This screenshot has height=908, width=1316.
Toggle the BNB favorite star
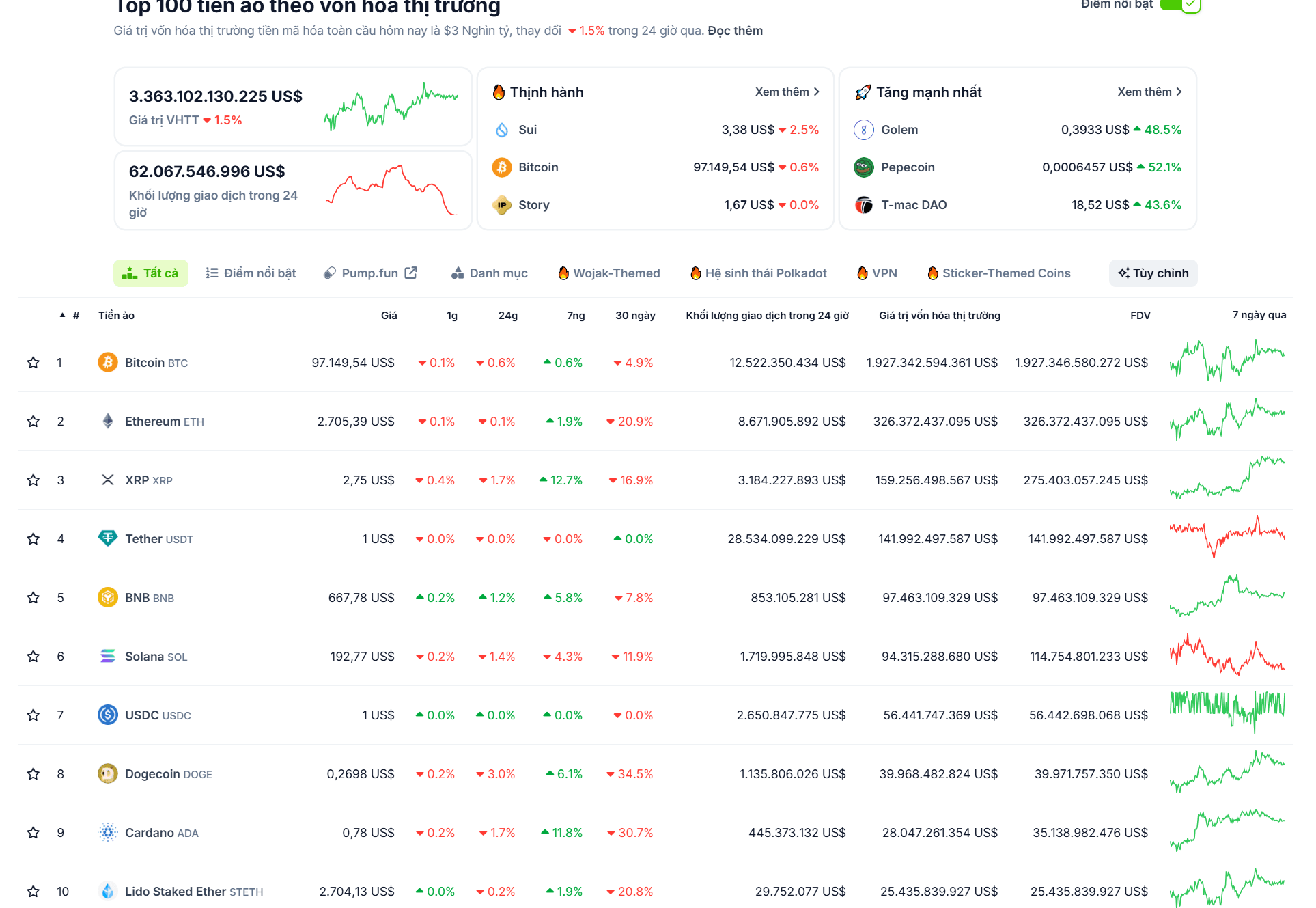pos(33,598)
